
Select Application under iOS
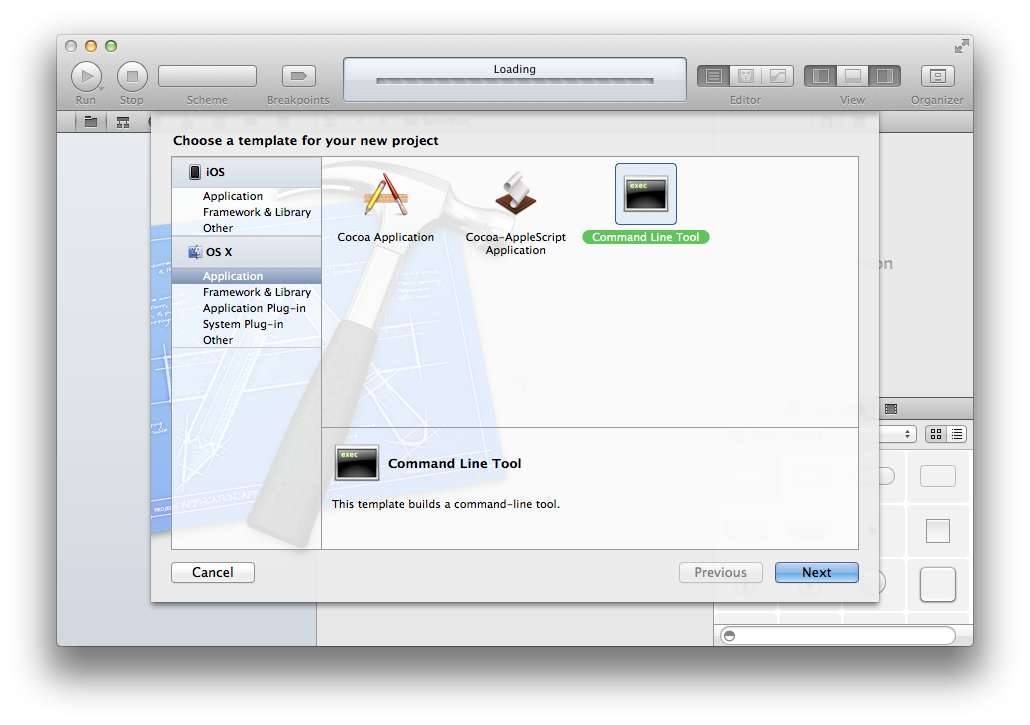click(246, 196)
